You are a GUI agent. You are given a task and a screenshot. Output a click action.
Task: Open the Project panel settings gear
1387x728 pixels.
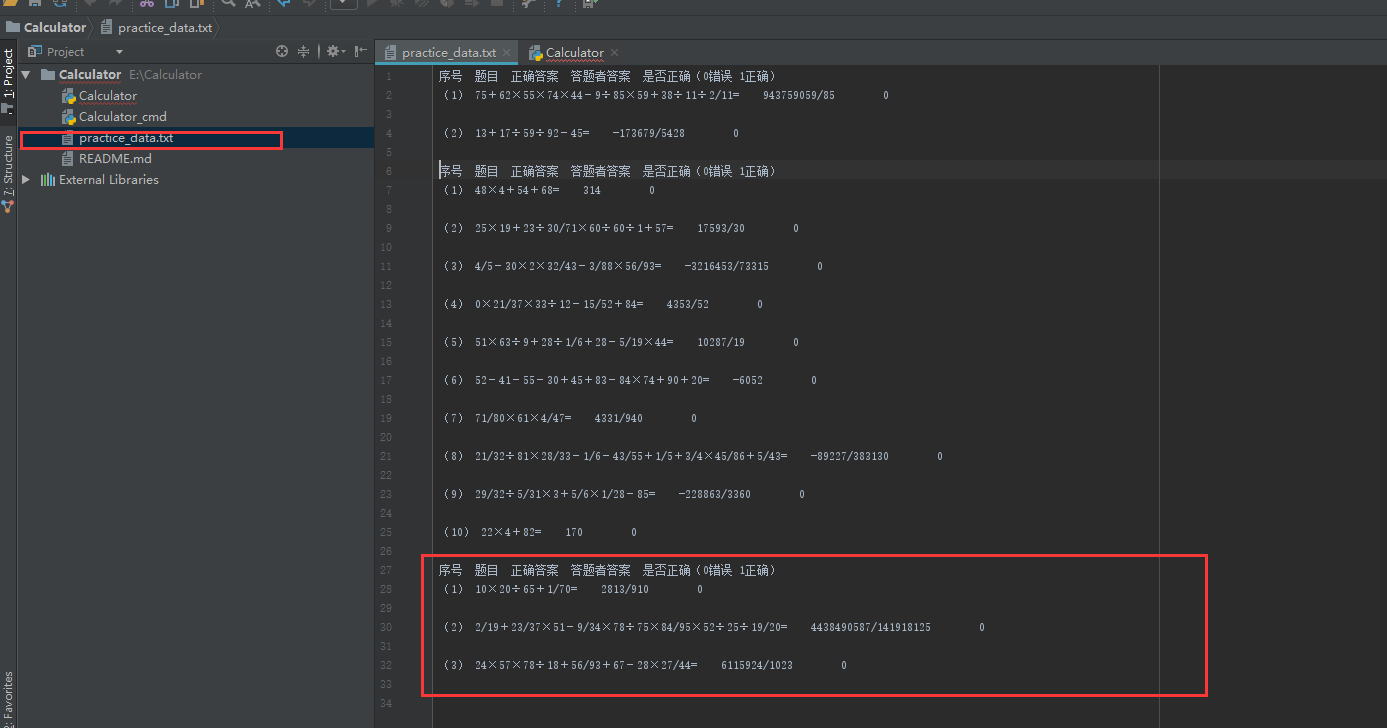[333, 51]
